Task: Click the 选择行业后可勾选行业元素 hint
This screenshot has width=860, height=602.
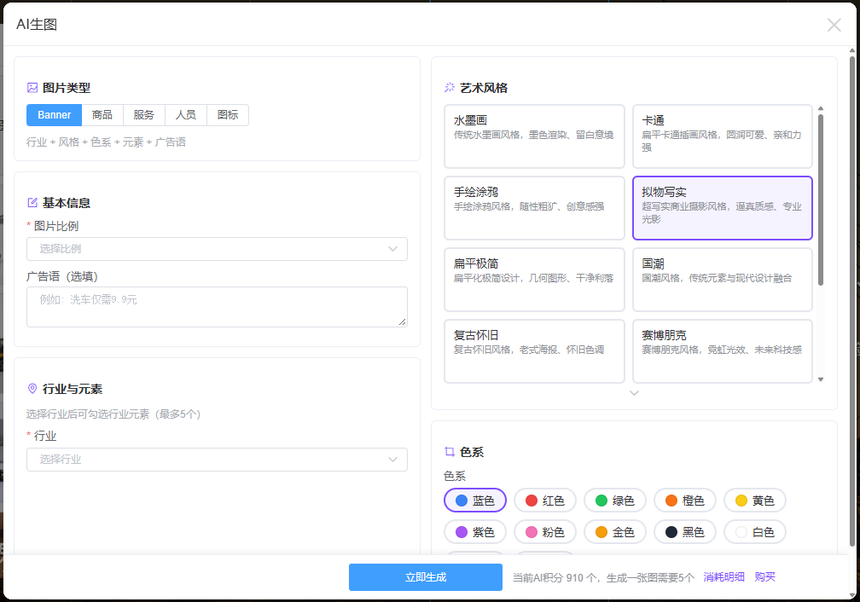Action: [x=114, y=414]
